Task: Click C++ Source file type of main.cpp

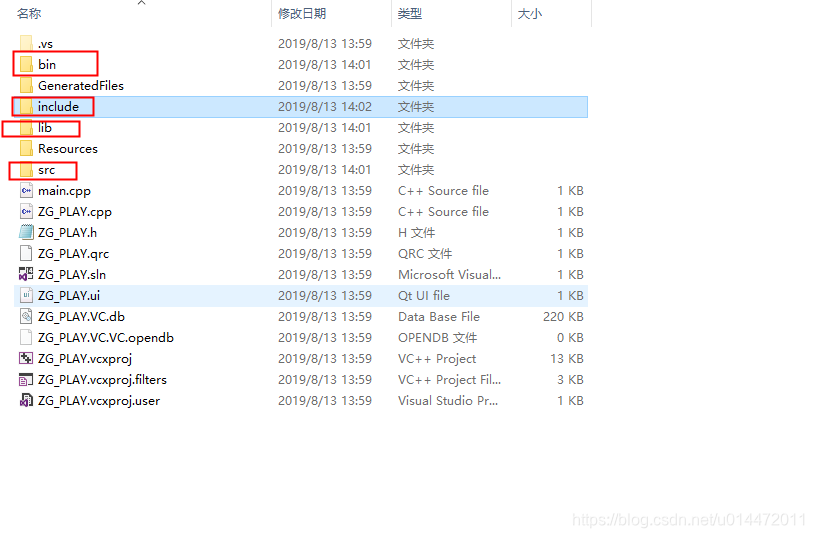Action: 443,191
